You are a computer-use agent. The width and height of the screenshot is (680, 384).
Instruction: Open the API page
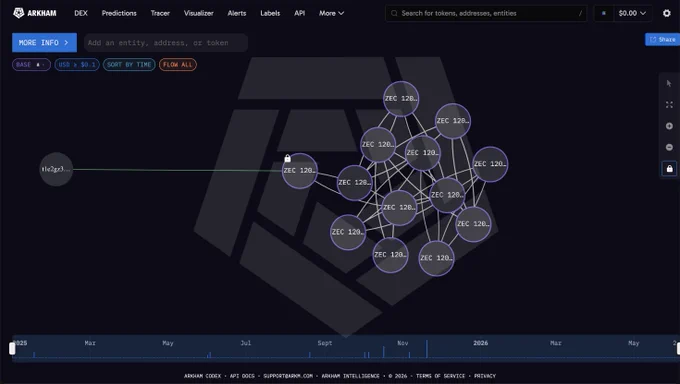(x=299, y=13)
